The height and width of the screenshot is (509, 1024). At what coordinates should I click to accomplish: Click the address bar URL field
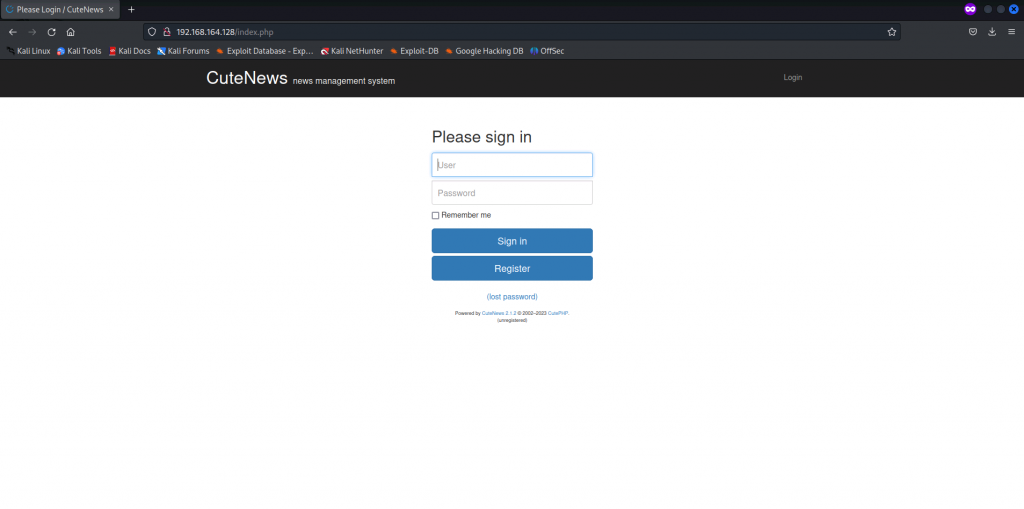pyautogui.click(x=522, y=31)
